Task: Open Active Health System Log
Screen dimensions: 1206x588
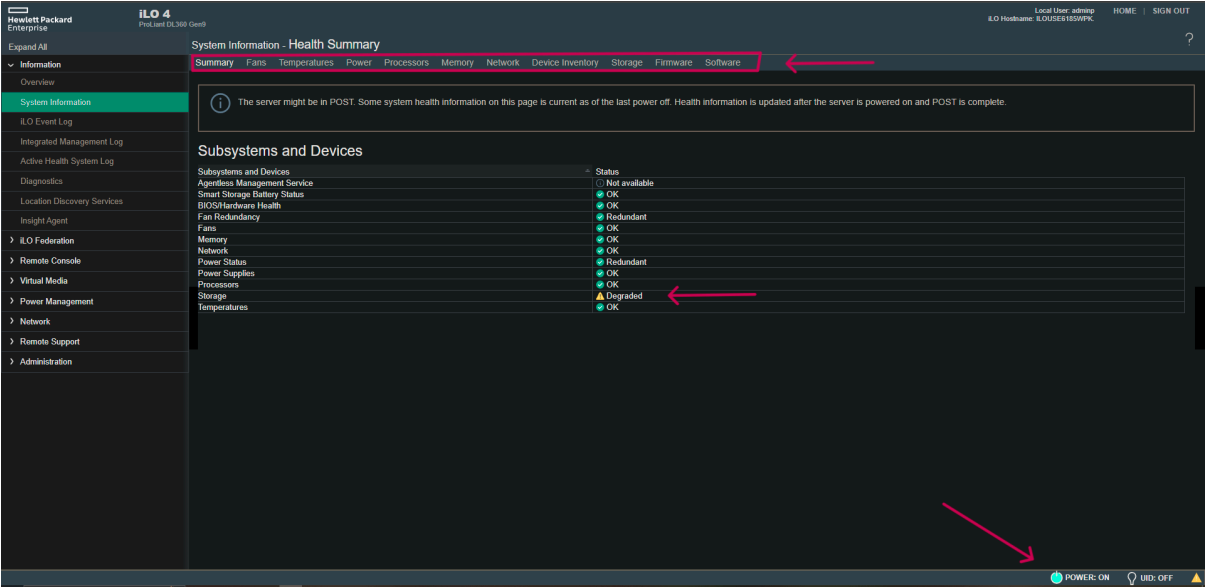Action: 67,161
